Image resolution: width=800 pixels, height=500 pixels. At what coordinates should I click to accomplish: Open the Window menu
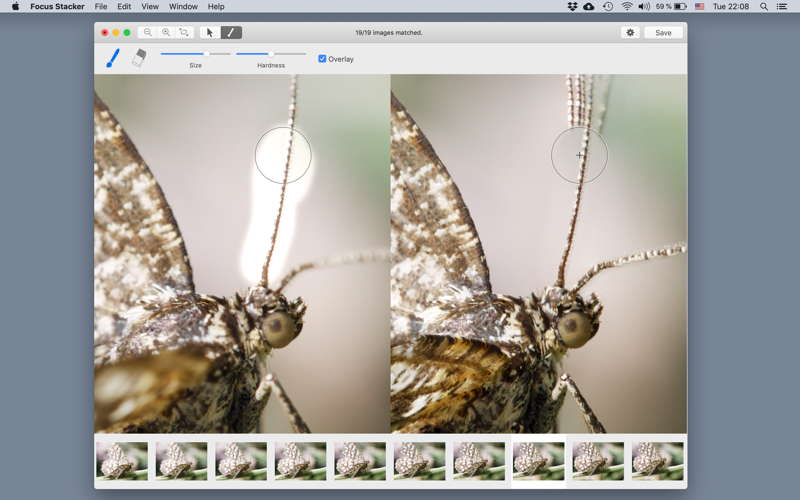(x=183, y=7)
